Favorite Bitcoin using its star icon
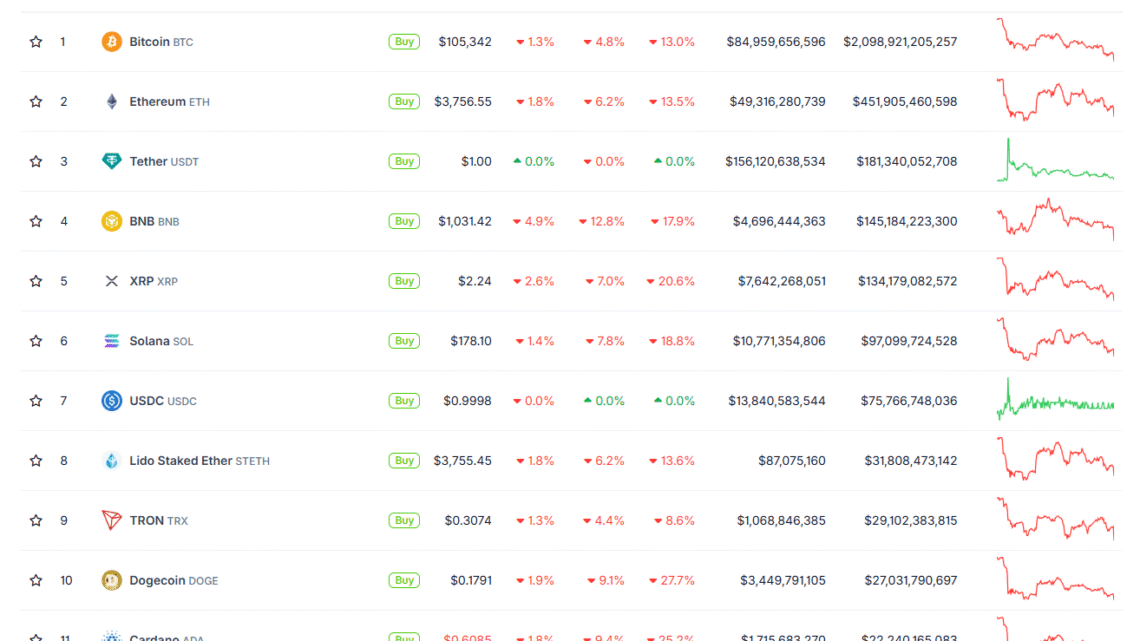Viewport: 1140px width, 641px height. pyautogui.click(x=36, y=42)
